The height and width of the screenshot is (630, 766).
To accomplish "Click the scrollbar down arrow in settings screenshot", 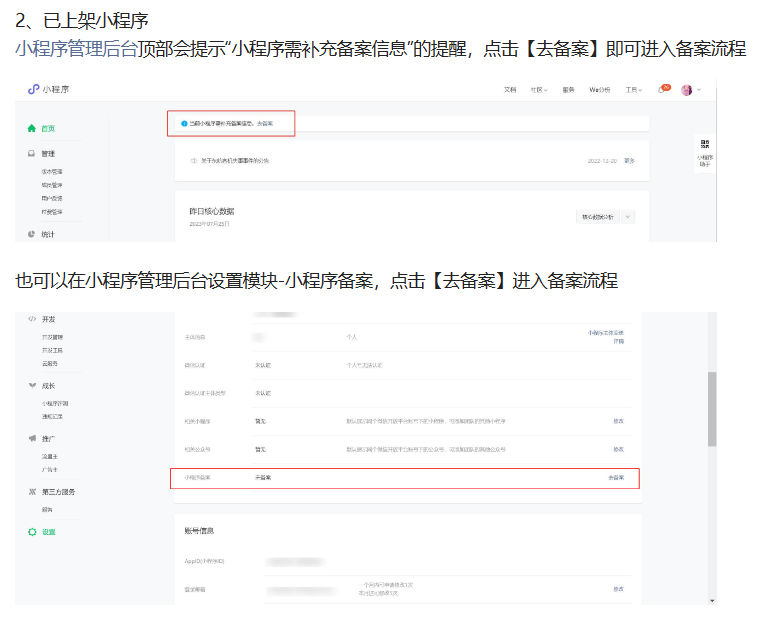I will tap(712, 601).
